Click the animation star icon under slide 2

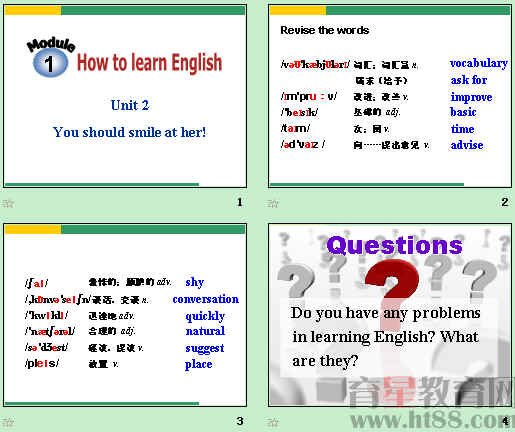point(273,203)
